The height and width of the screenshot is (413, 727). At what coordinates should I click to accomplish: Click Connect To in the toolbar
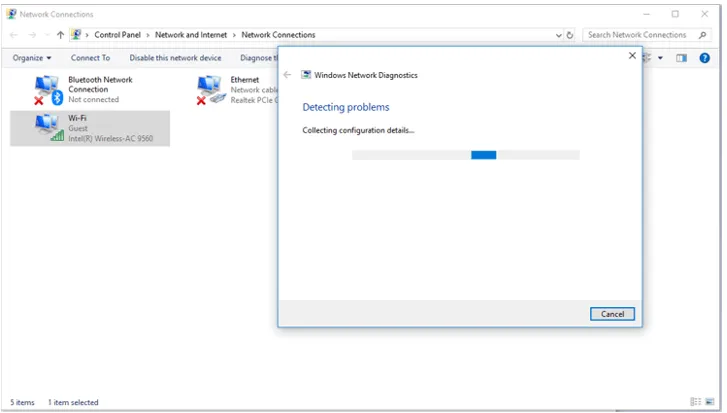(90, 58)
